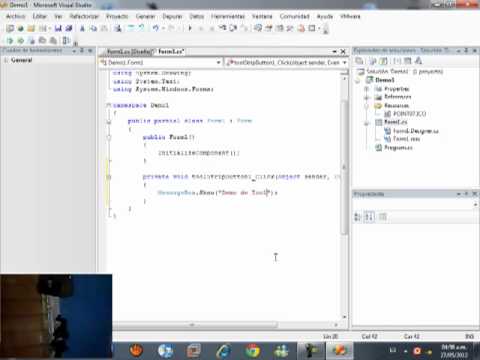Image resolution: width=480 pixels, height=360 pixels.
Task: Click the Copy toolbar icon
Action: 93,28
